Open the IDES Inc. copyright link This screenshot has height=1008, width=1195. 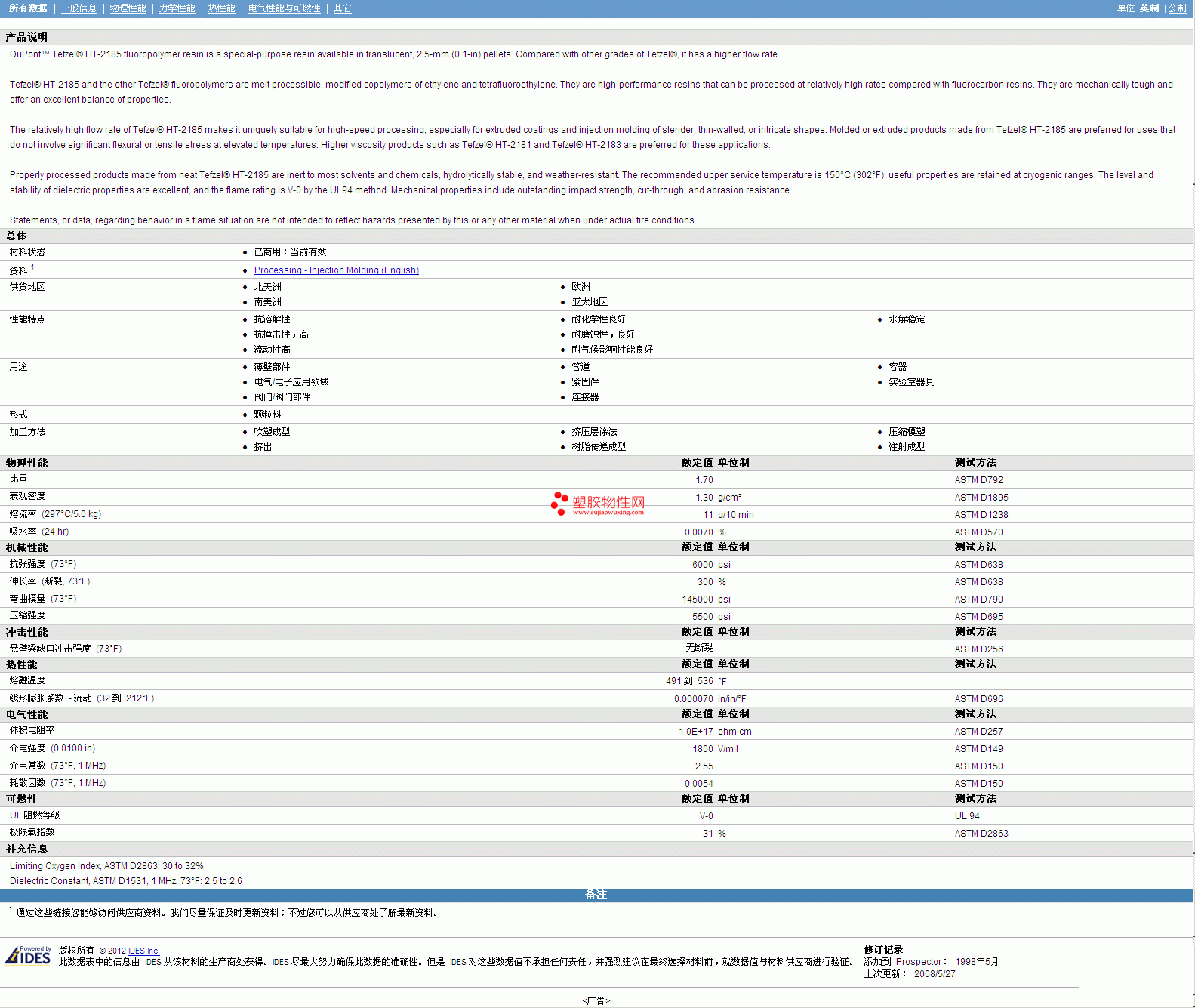[144, 951]
